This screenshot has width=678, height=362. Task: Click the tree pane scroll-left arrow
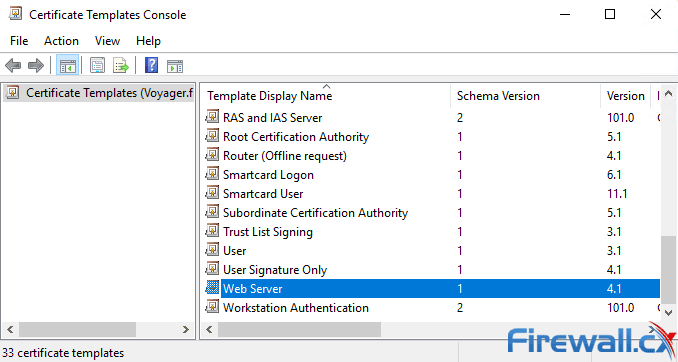tap(10, 330)
